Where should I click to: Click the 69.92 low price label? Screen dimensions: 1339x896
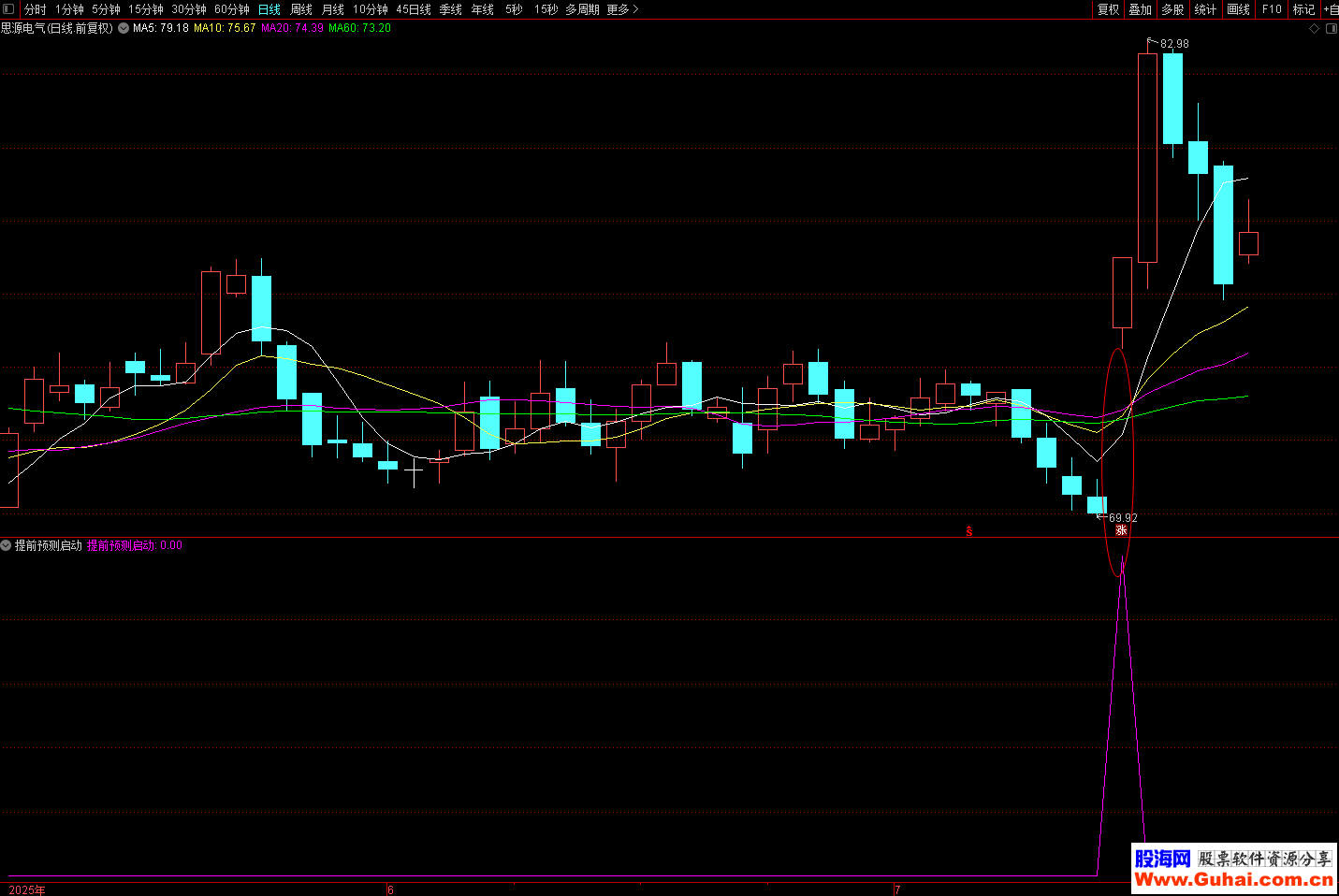coord(1123,518)
